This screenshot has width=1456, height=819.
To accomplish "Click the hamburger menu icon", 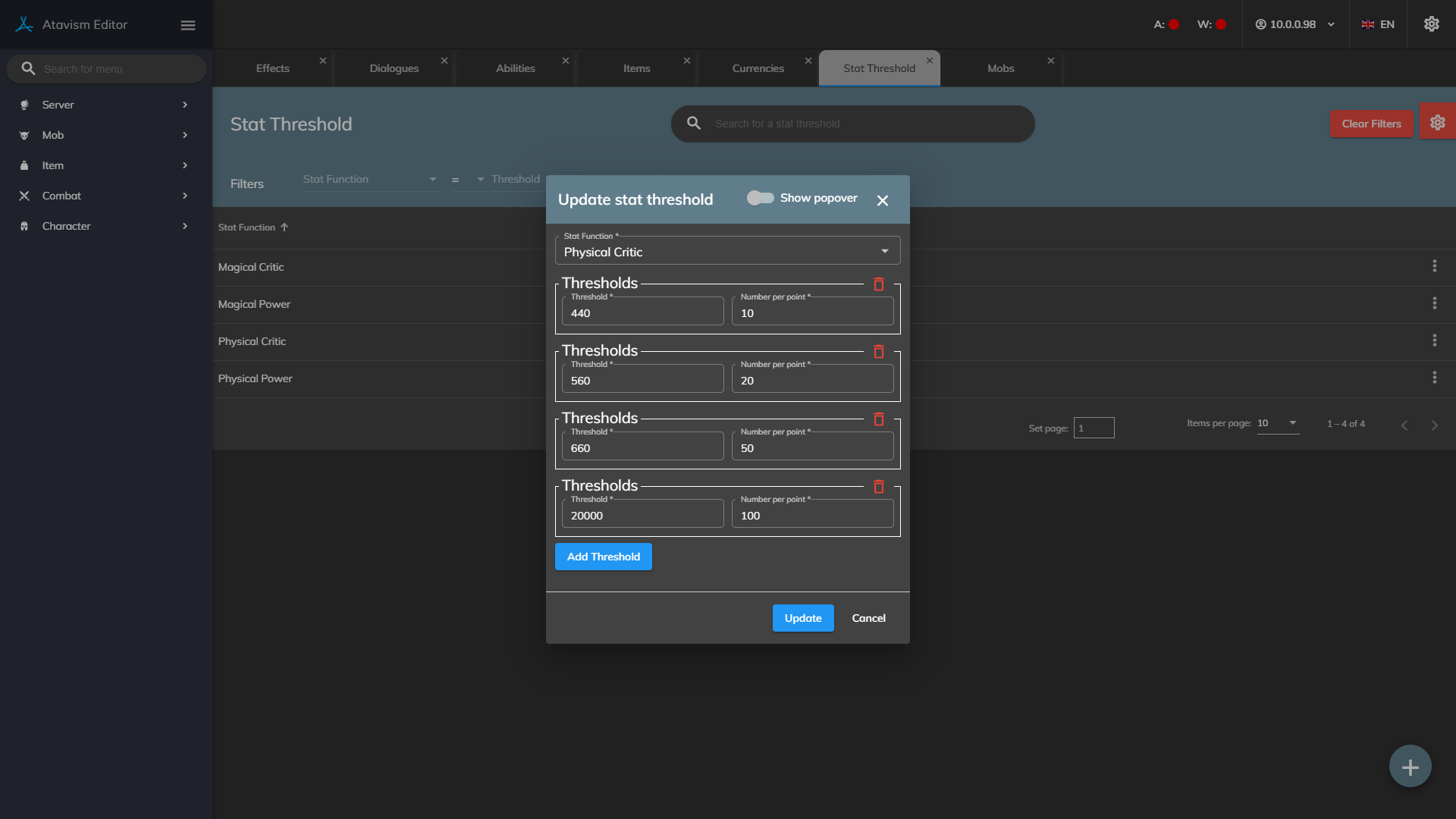I will click(187, 25).
